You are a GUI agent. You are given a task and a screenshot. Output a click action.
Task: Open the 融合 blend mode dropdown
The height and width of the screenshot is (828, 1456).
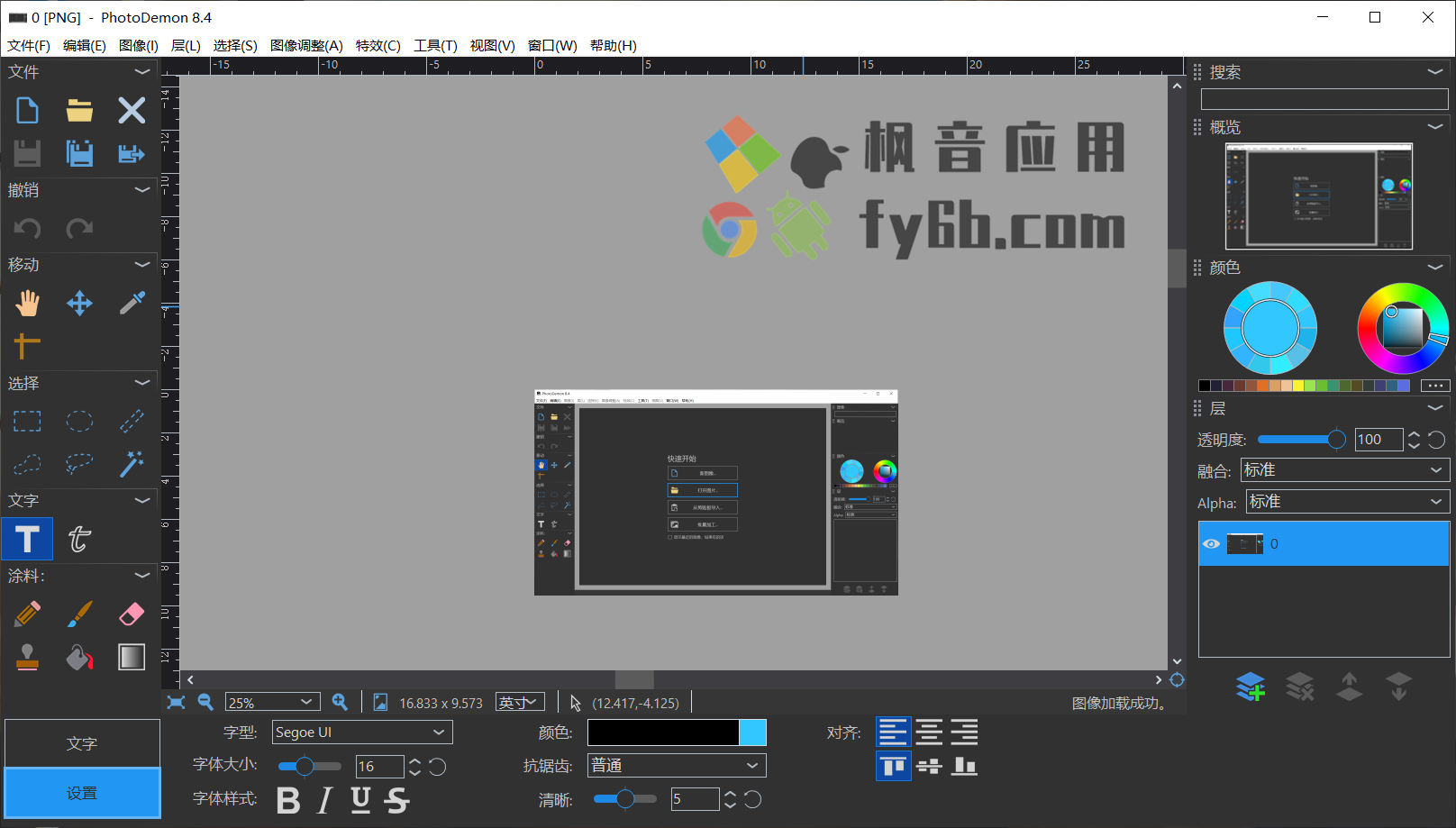[1345, 470]
